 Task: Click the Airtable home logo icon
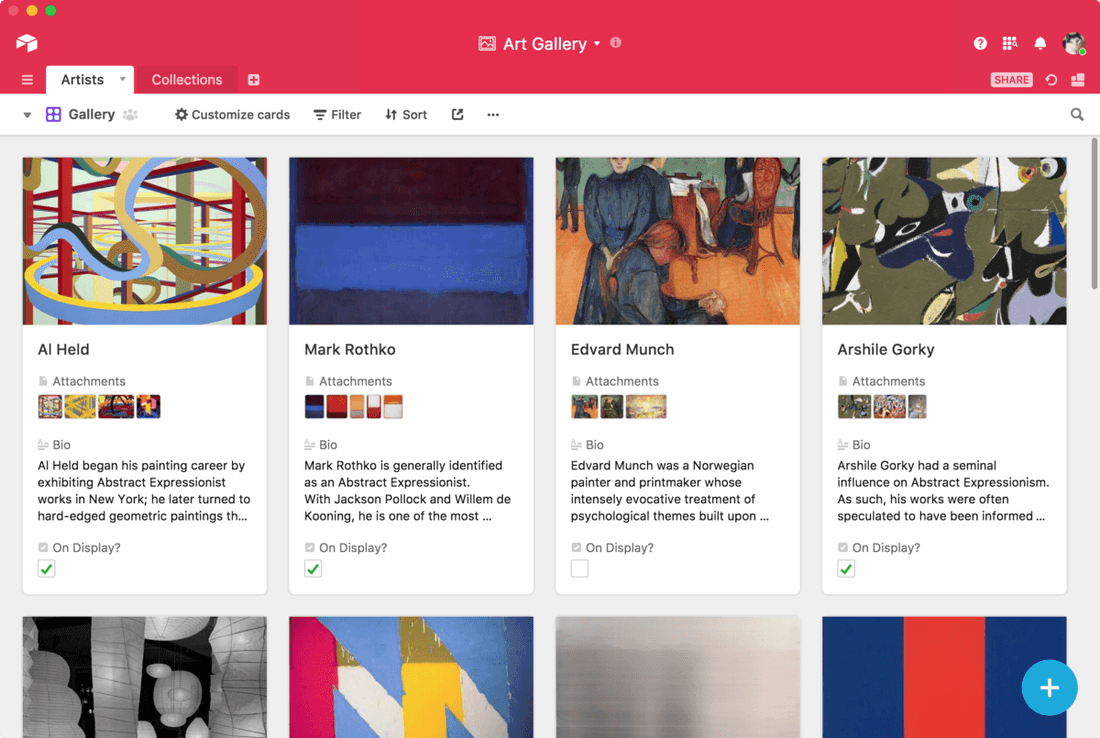(x=27, y=43)
